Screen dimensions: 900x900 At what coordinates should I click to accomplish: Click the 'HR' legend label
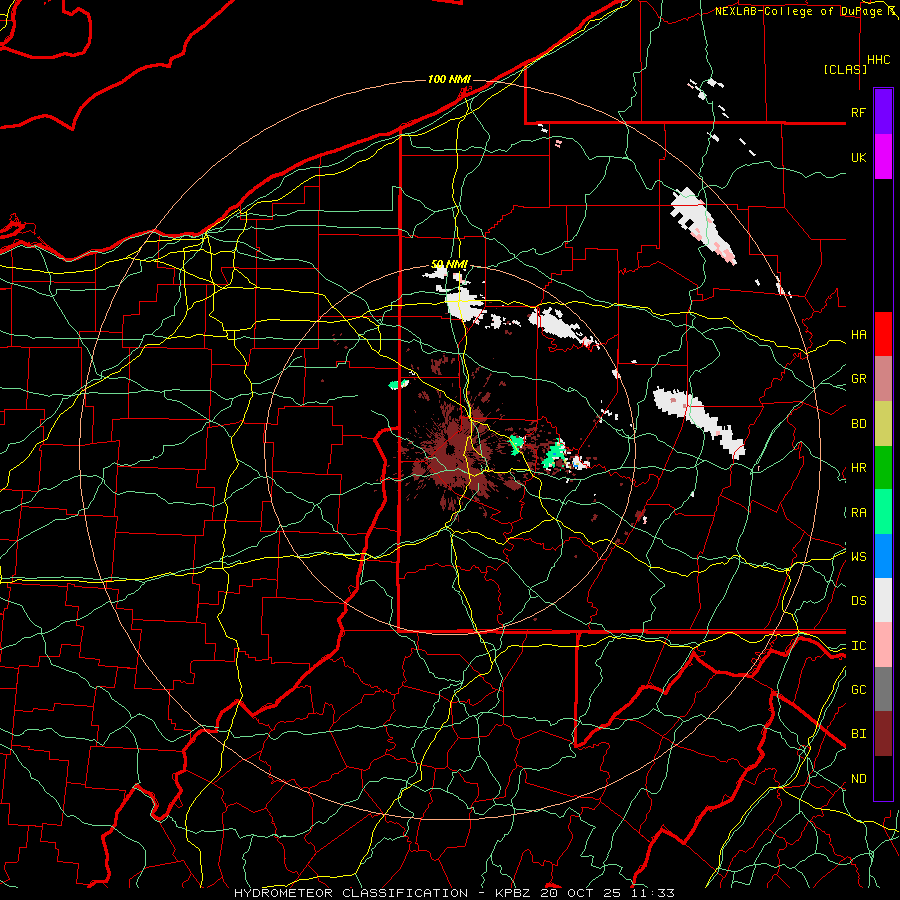click(858, 468)
